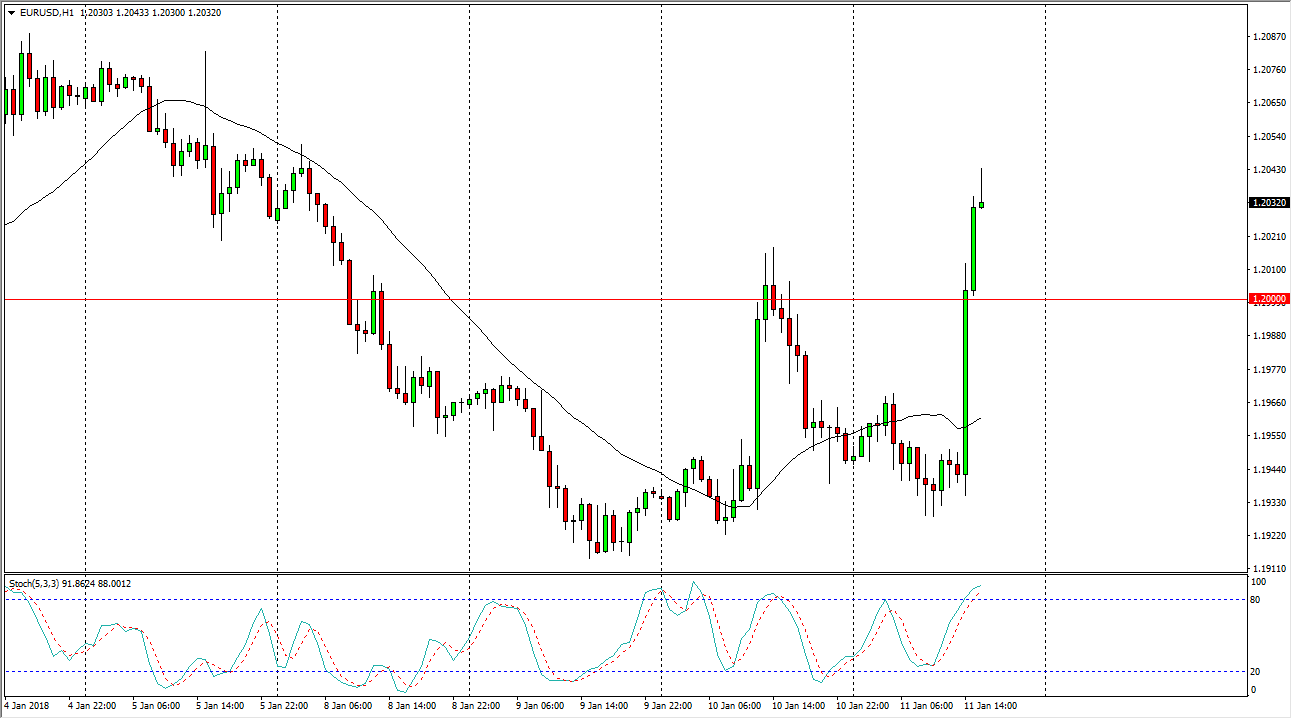Click the 5 Jan 14:00 time label
The image size is (1292, 719).
point(222,706)
